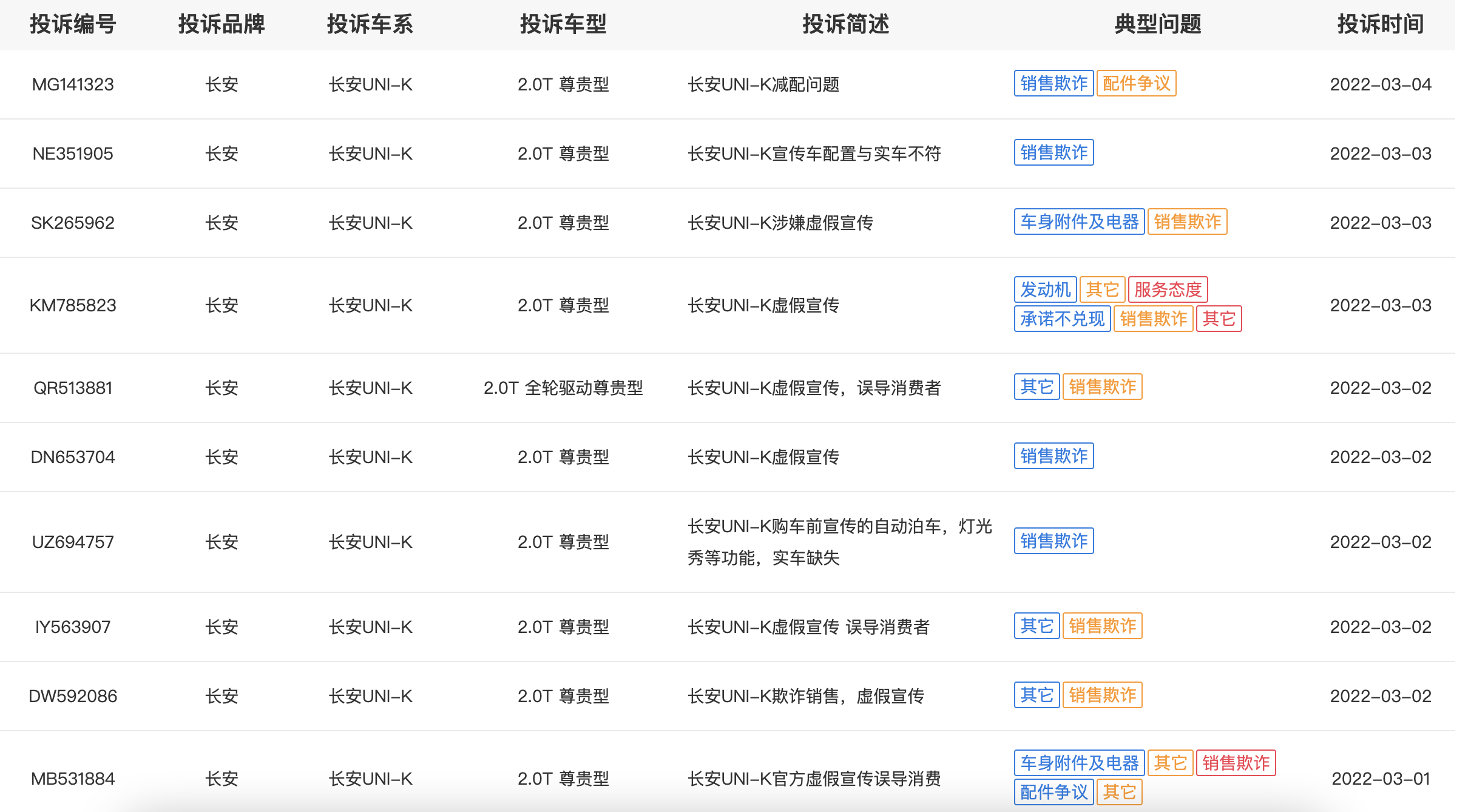Click the 投诉品牌 column header
This screenshot has height=812, width=1471.
pyautogui.click(x=221, y=24)
